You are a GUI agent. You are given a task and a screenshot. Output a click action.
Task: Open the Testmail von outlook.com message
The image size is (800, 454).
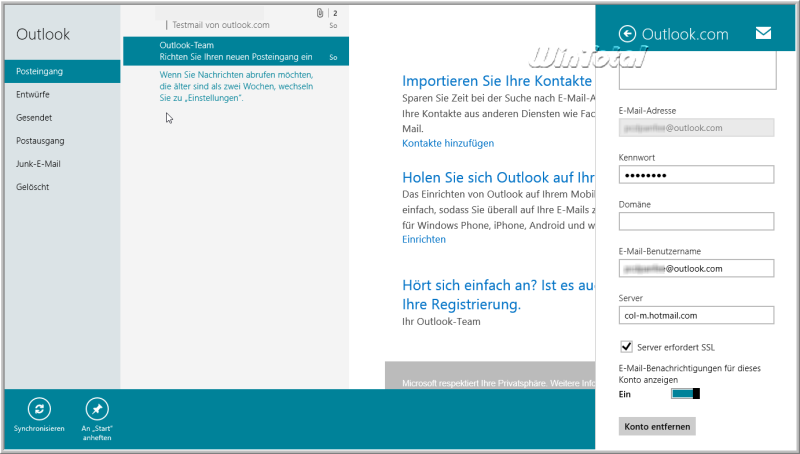tap(236, 21)
